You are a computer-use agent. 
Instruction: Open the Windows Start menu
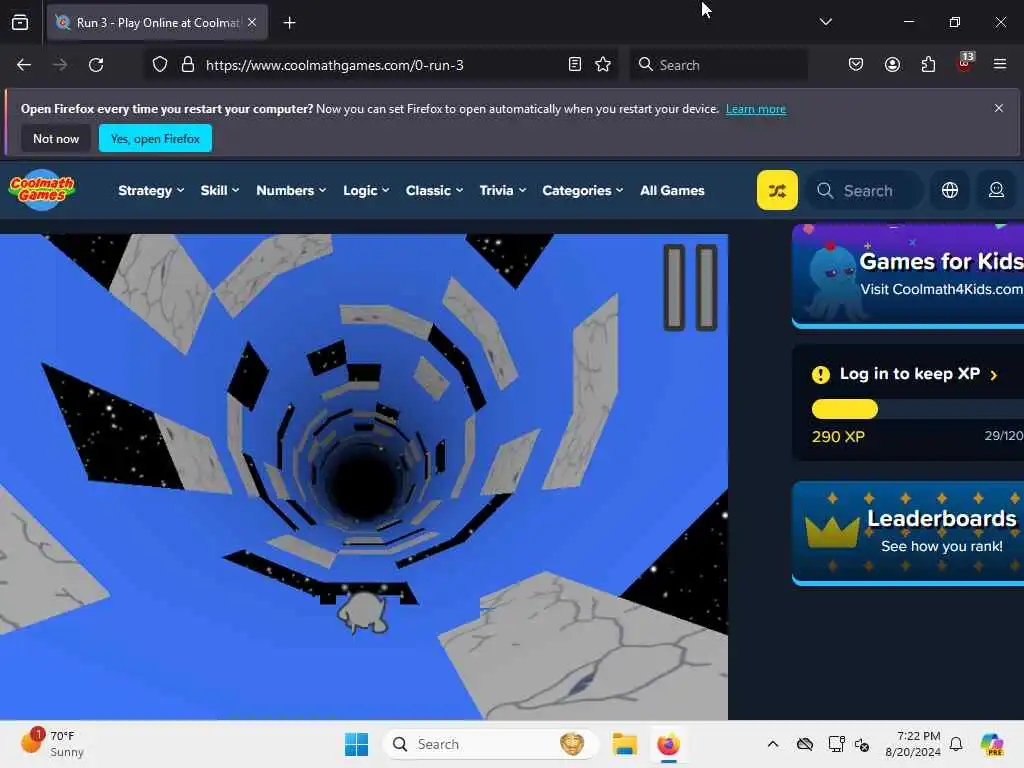(x=357, y=744)
